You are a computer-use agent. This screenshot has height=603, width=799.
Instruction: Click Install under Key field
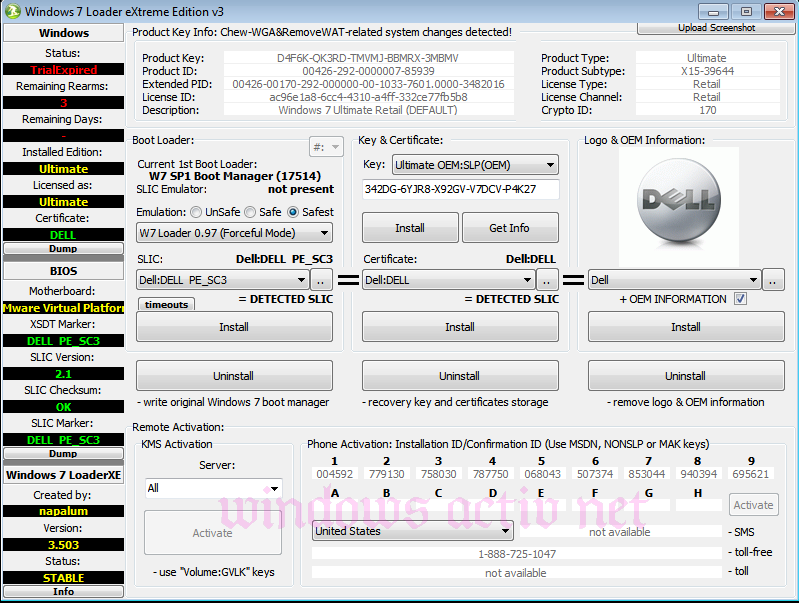point(410,228)
